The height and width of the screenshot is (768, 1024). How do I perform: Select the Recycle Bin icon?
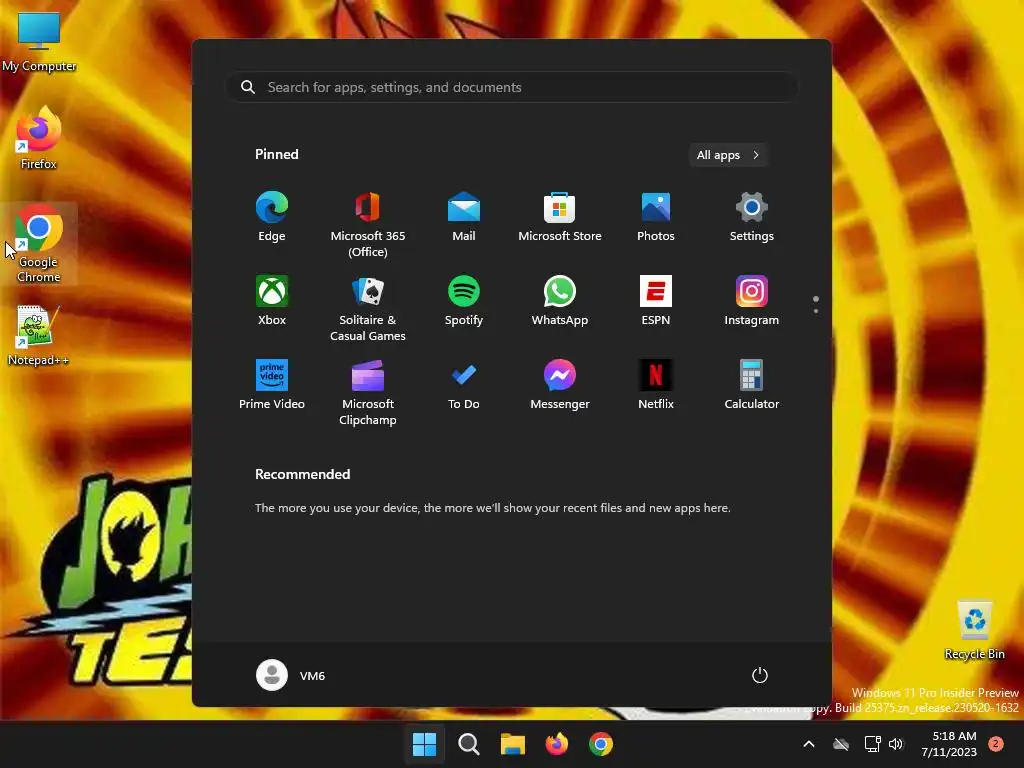974,630
